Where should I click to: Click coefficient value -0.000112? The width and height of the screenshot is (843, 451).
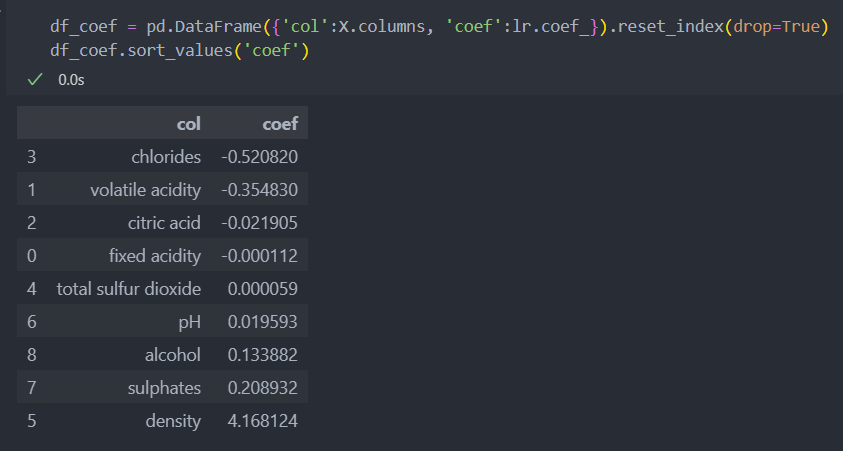pos(260,256)
